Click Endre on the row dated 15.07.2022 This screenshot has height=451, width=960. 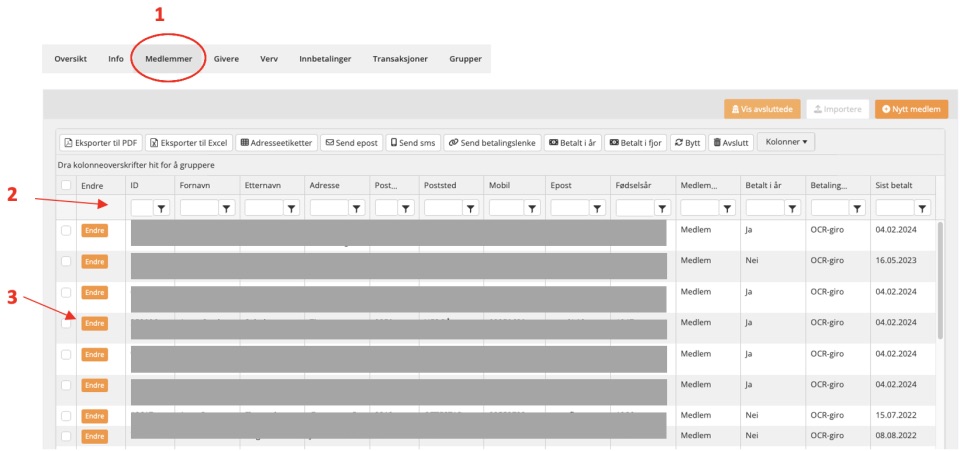94,417
